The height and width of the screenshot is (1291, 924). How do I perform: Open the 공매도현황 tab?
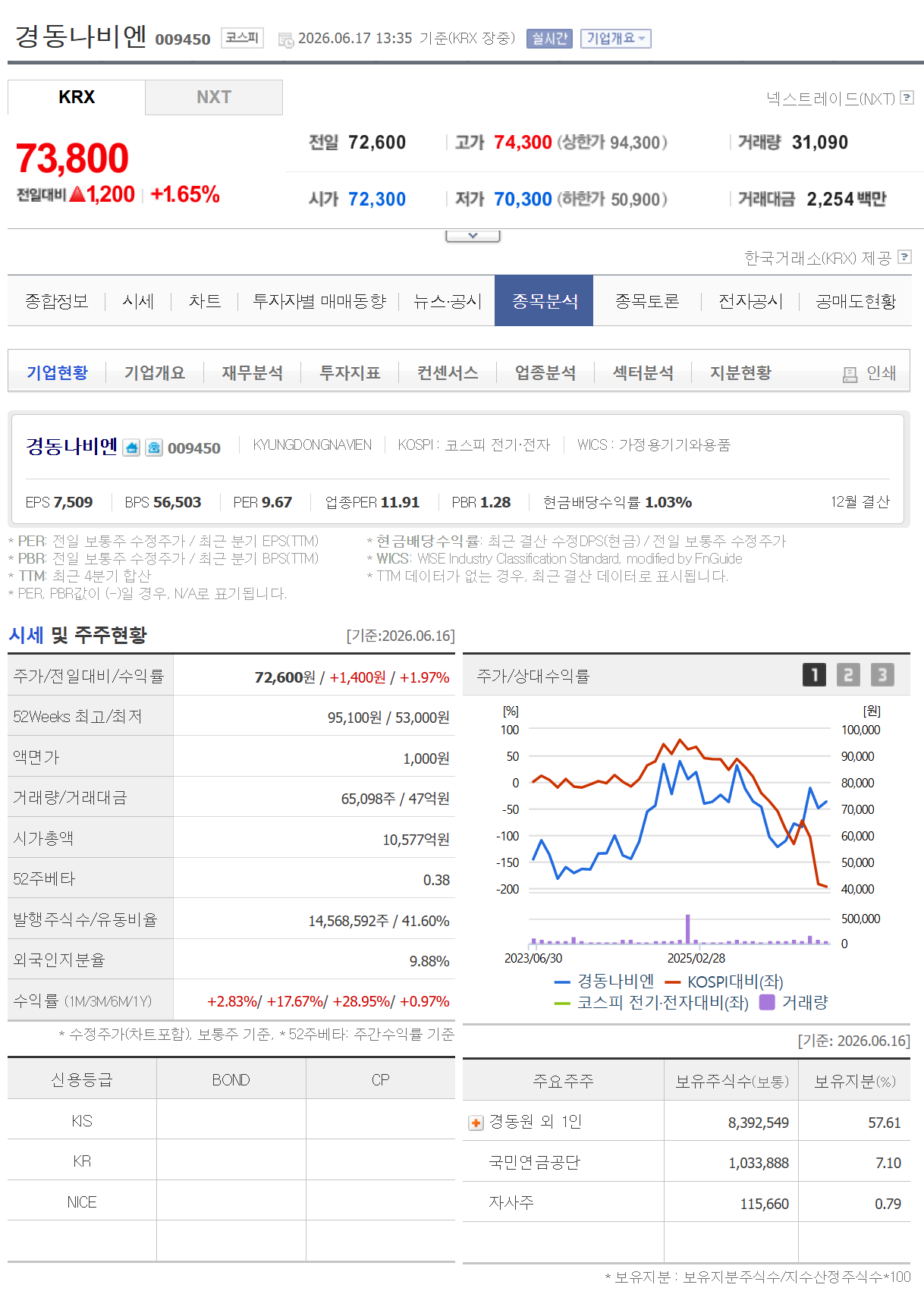[856, 301]
